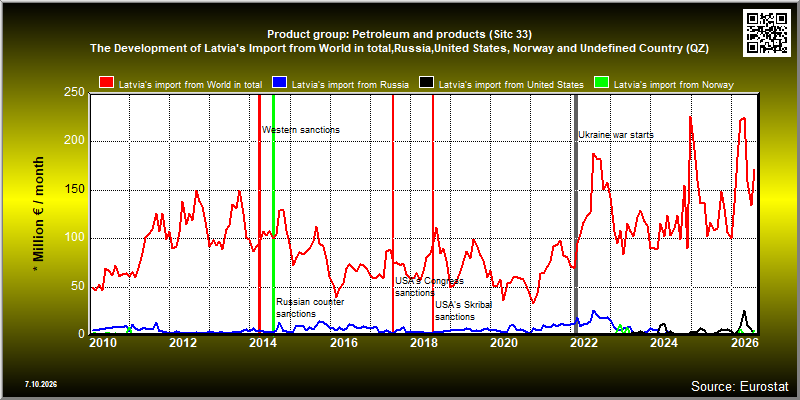This screenshot has height=400, width=800.
Task: Click the "Western sanctions" annotation
Action: (301, 130)
